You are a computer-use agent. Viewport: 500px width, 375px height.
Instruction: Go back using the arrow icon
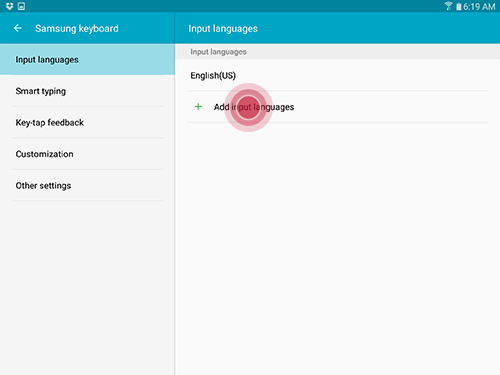tap(18, 28)
